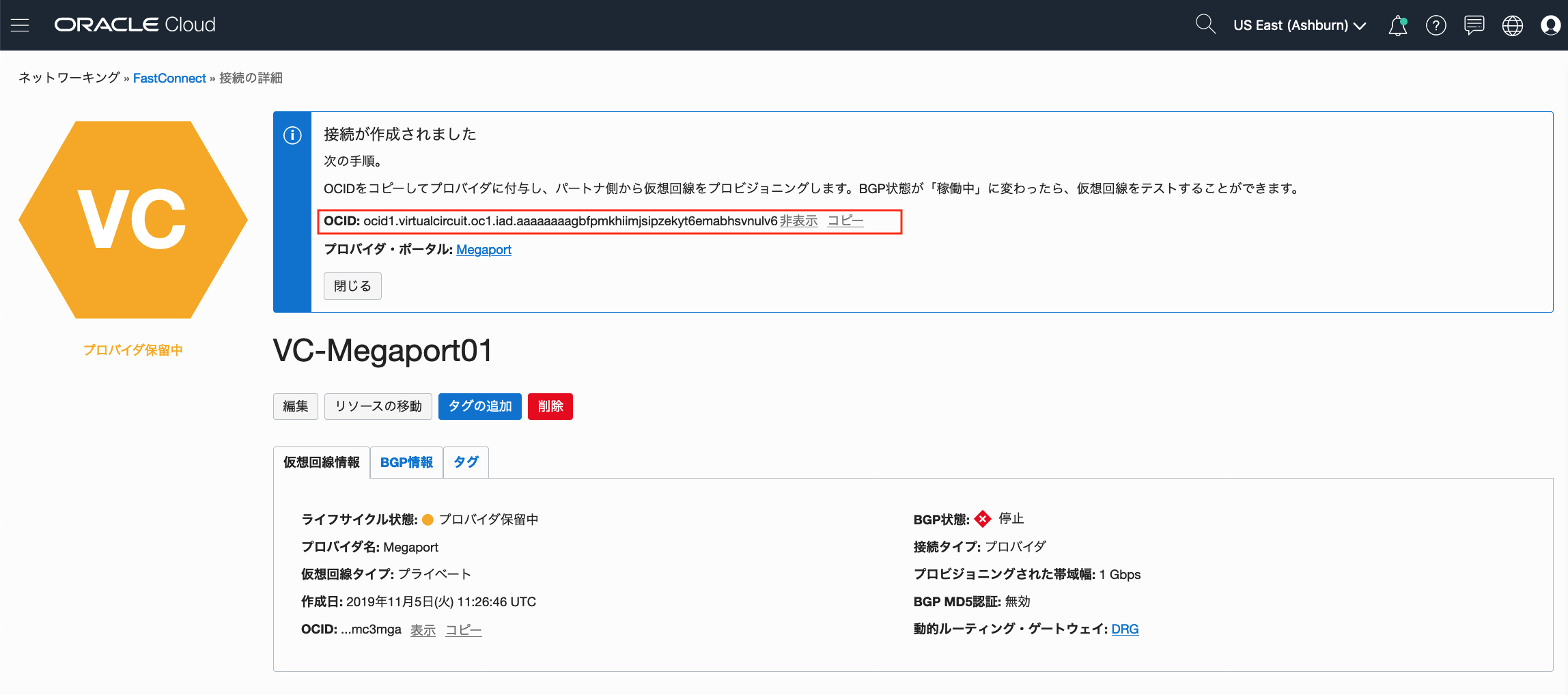Show the full OCID via 表示 link
Screen dimensions: 1568x695
pos(423,629)
